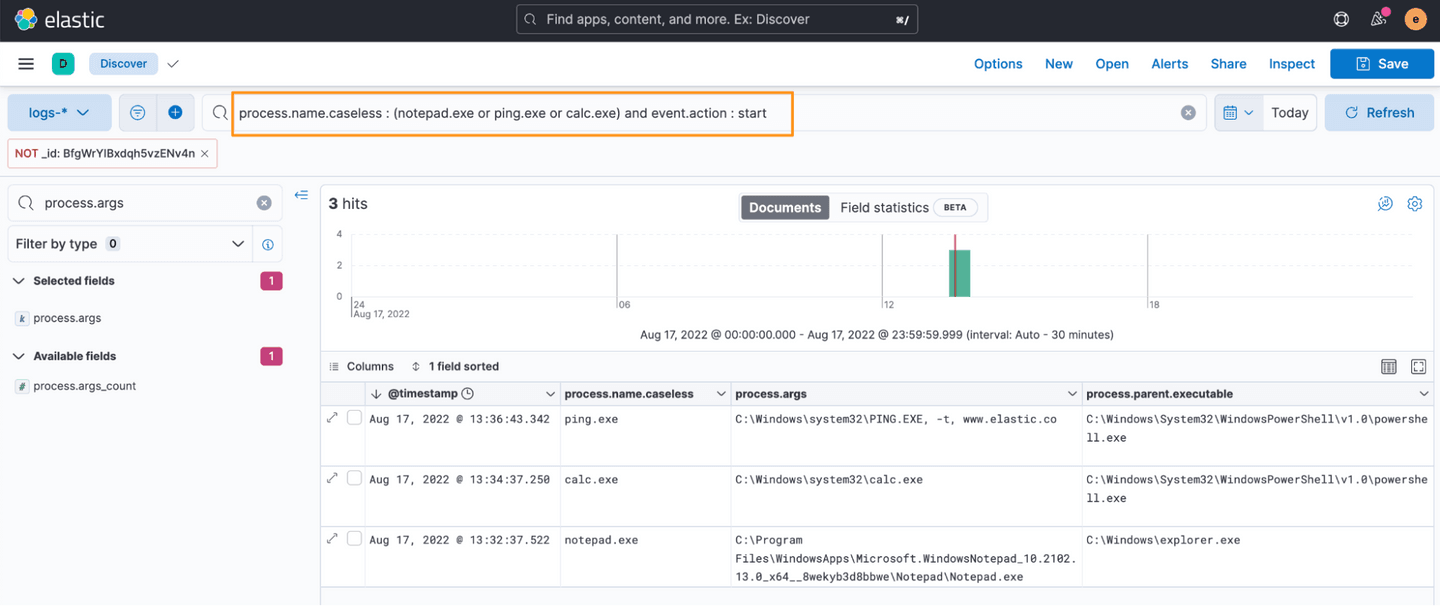Enter fullscreen mode for document table
1440x606 pixels.
pyautogui.click(x=1418, y=367)
